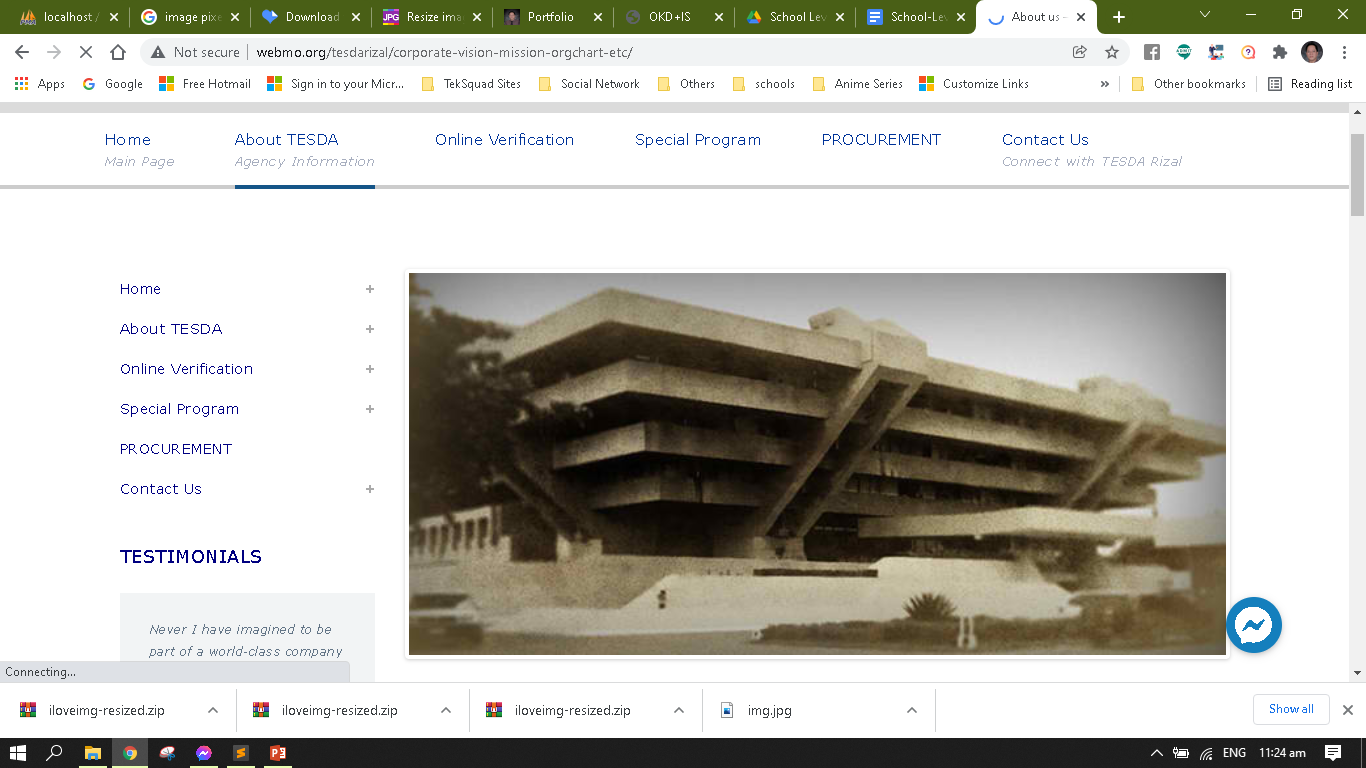Open Special Program in top navigation
Screen dimensions: 1366x768
point(697,140)
